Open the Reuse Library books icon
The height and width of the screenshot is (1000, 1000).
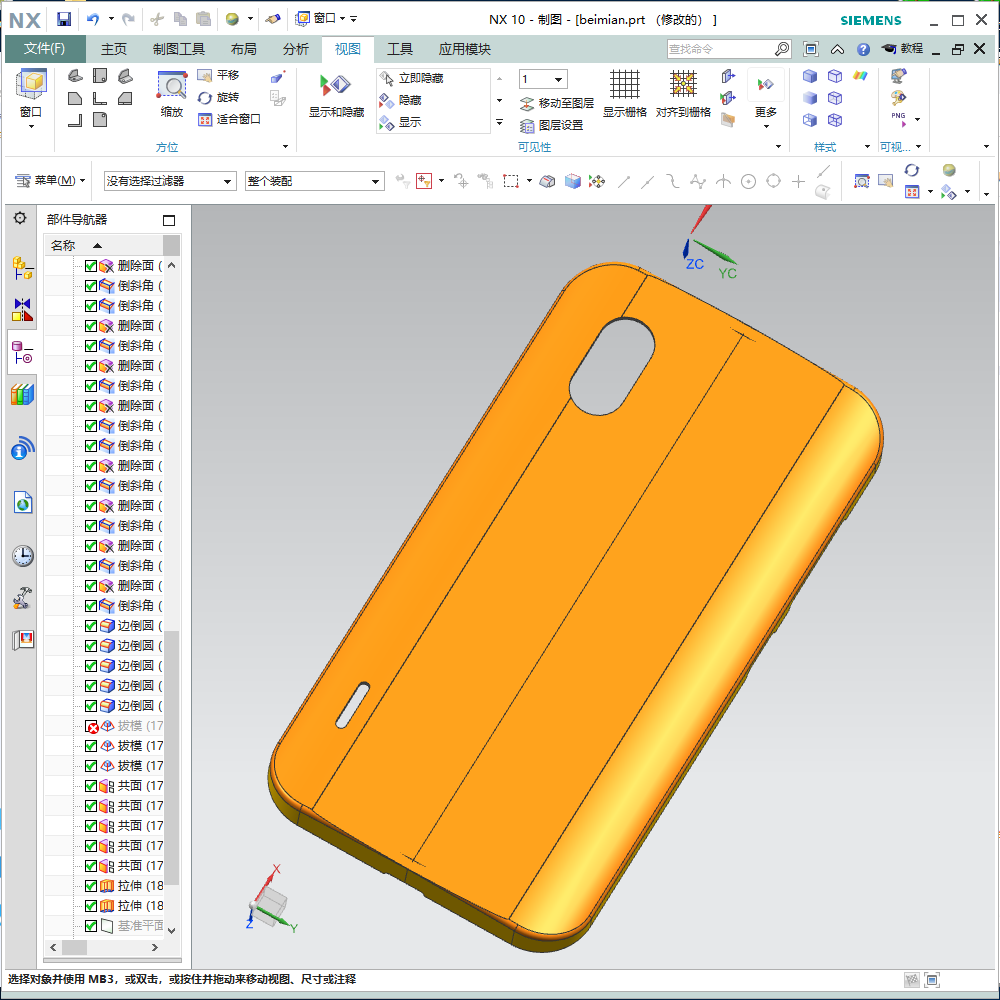coord(22,394)
